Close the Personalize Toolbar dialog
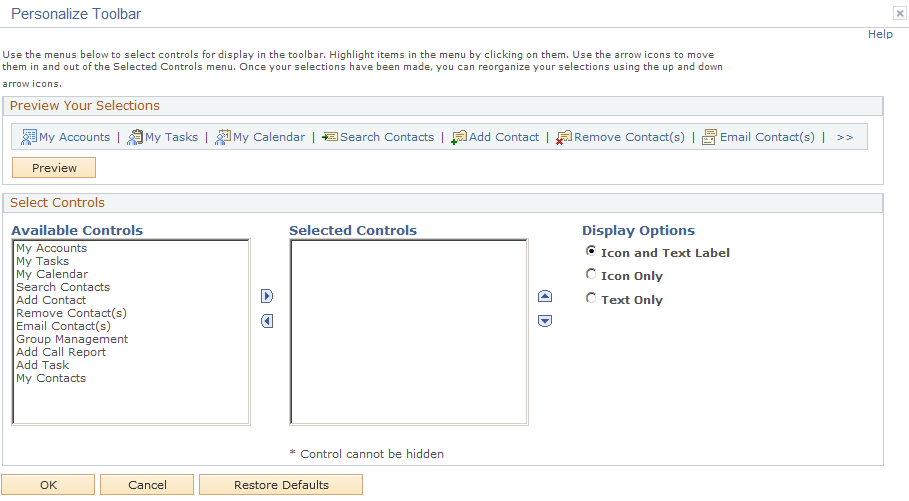This screenshot has width=909, height=501. click(x=900, y=13)
